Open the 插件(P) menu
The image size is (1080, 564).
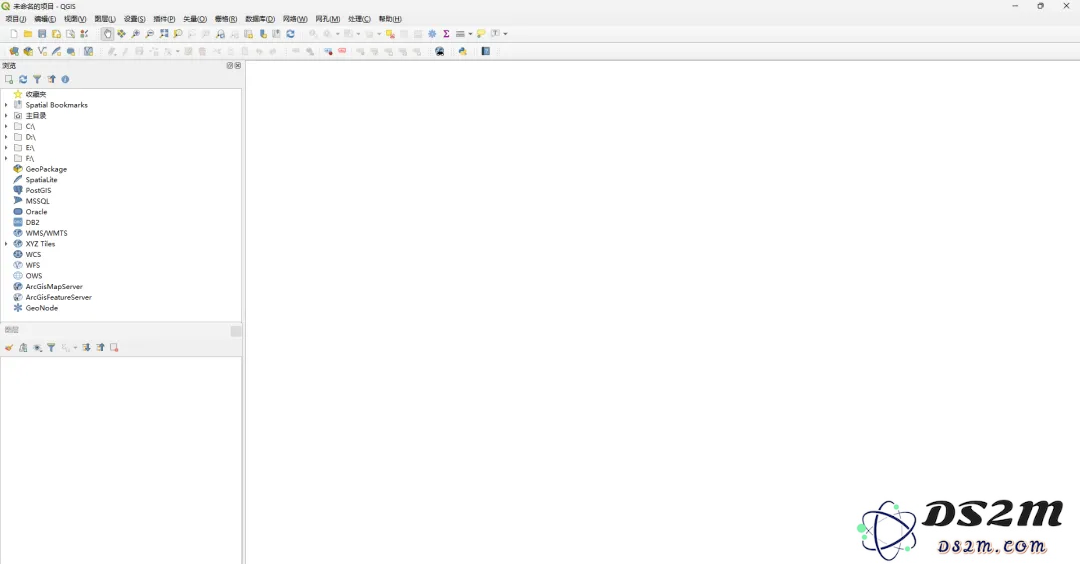point(164,19)
